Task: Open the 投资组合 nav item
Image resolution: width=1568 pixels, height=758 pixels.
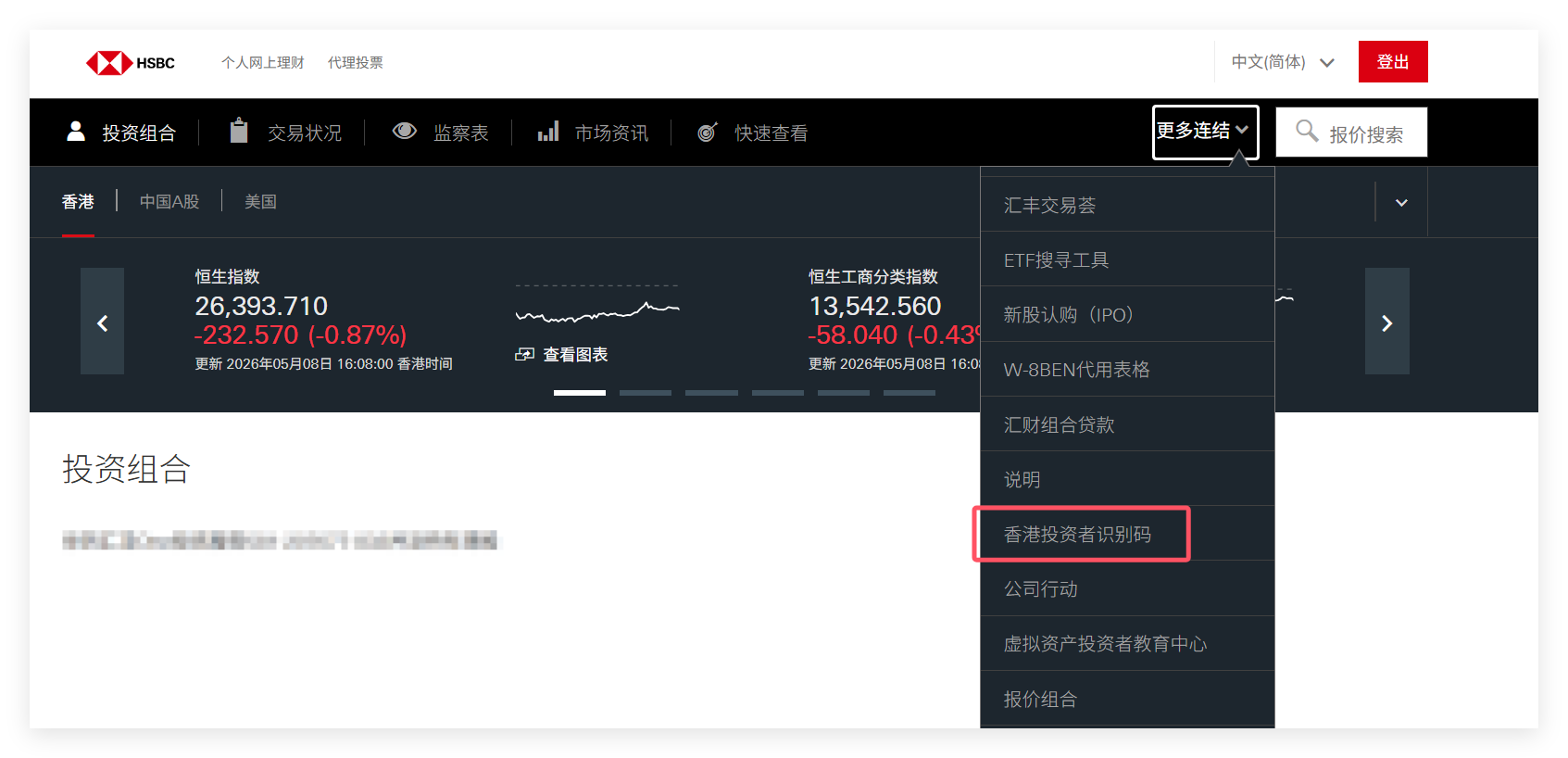Action: pyautogui.click(x=139, y=133)
